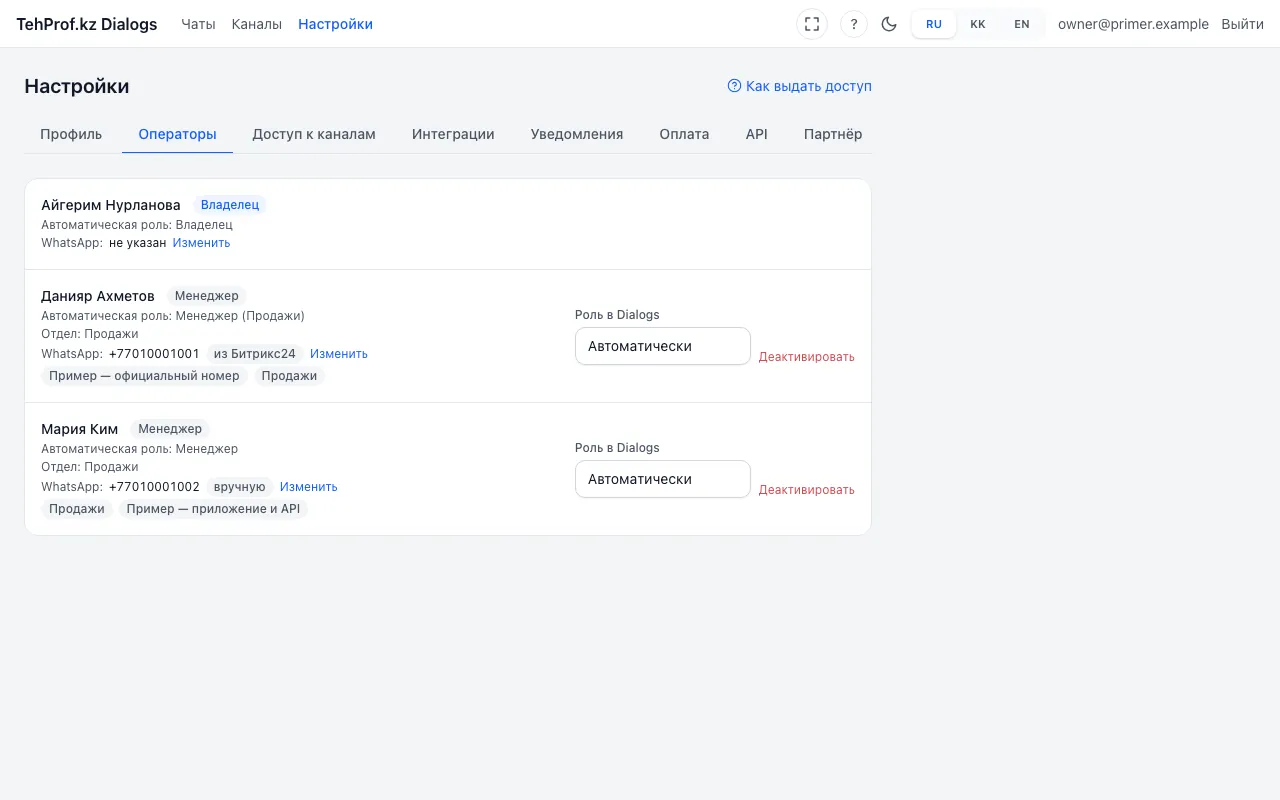This screenshot has height=800, width=1280.
Task: Switch interface language to KK
Action: point(978,24)
